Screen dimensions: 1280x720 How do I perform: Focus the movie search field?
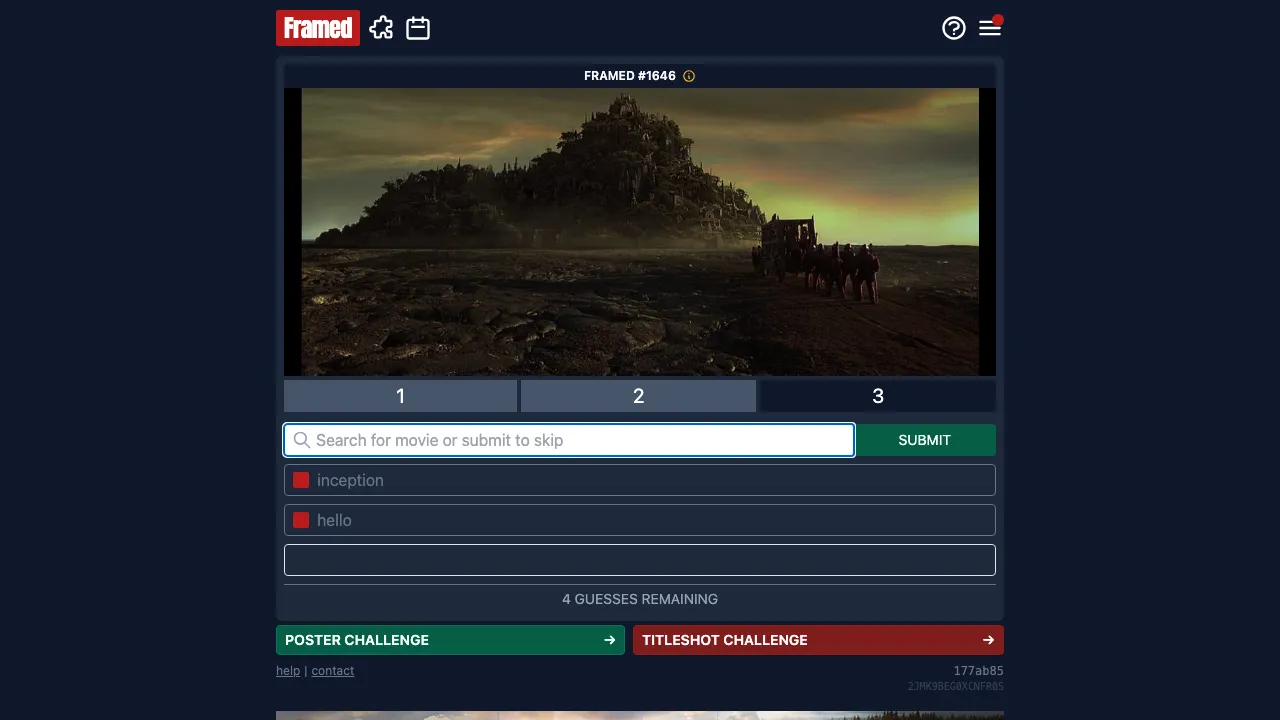pos(569,440)
